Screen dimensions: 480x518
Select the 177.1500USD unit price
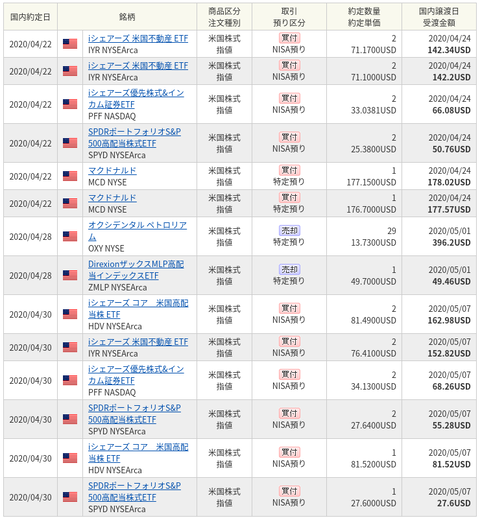tap(372, 182)
